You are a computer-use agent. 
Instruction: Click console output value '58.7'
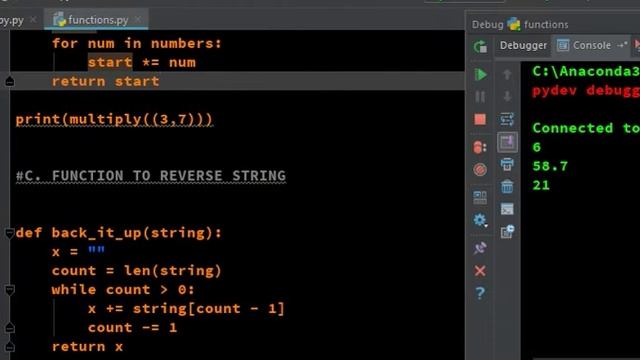(550, 166)
